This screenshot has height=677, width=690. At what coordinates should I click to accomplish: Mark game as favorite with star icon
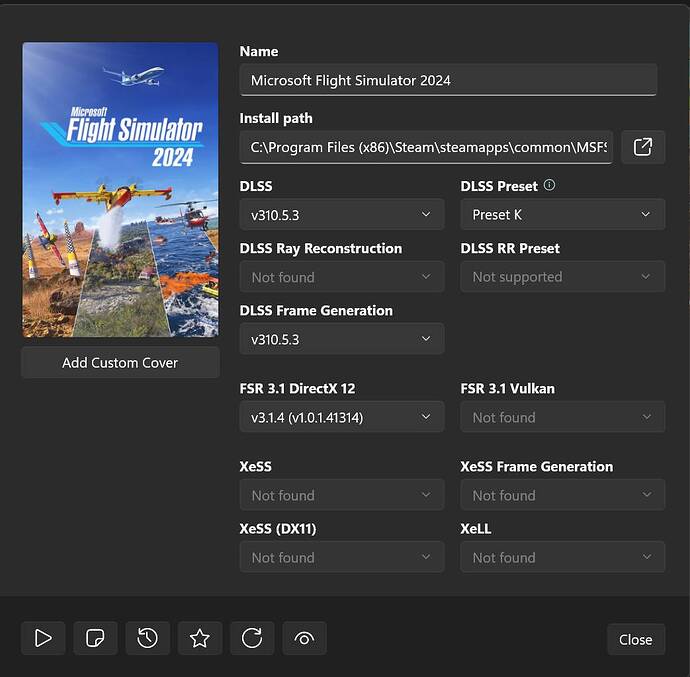tap(200, 638)
